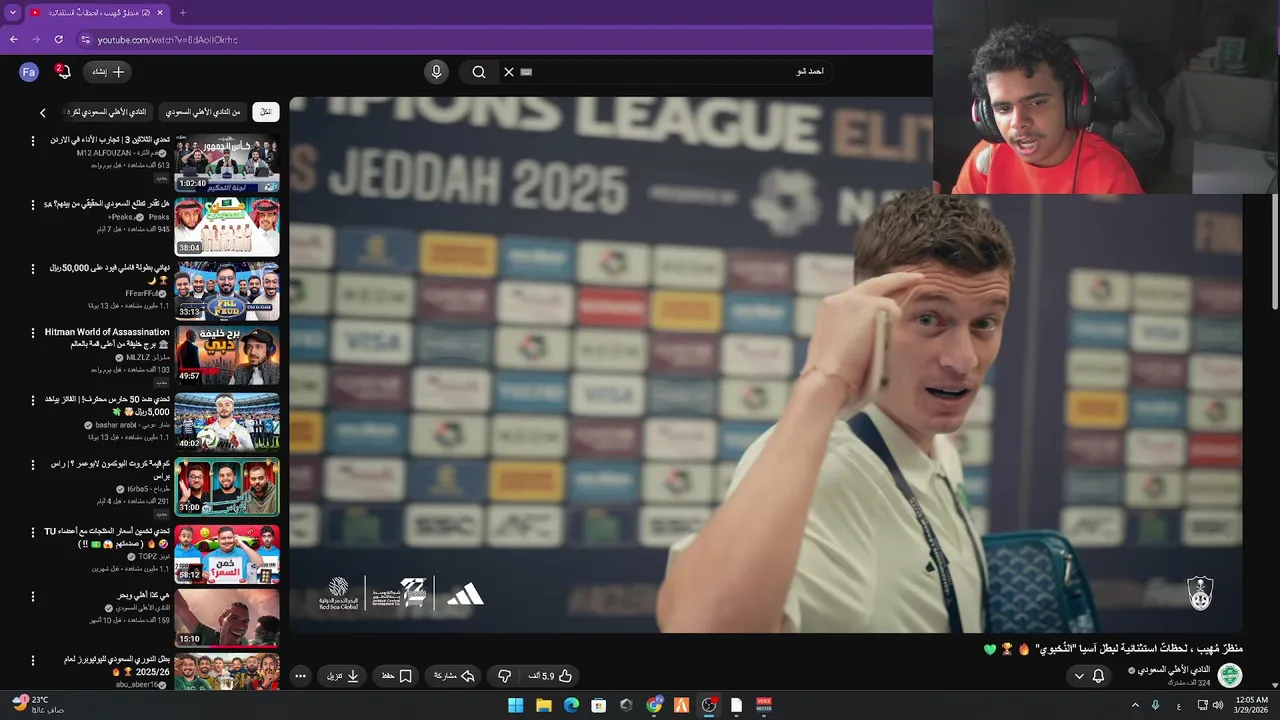The height and width of the screenshot is (720, 1280).
Task: Open YouTube notifications bell
Action: pos(63,72)
